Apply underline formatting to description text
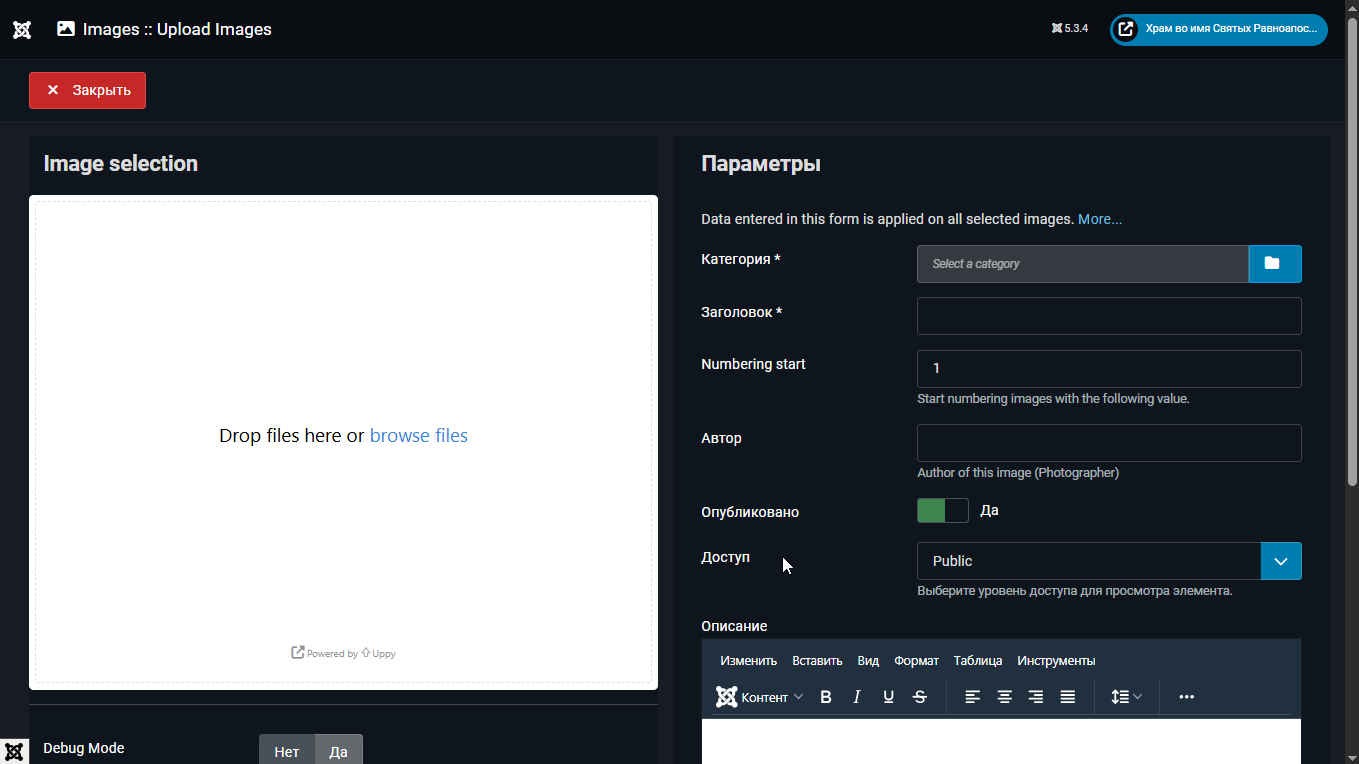Screen dimensions: 1359x764 (888, 696)
